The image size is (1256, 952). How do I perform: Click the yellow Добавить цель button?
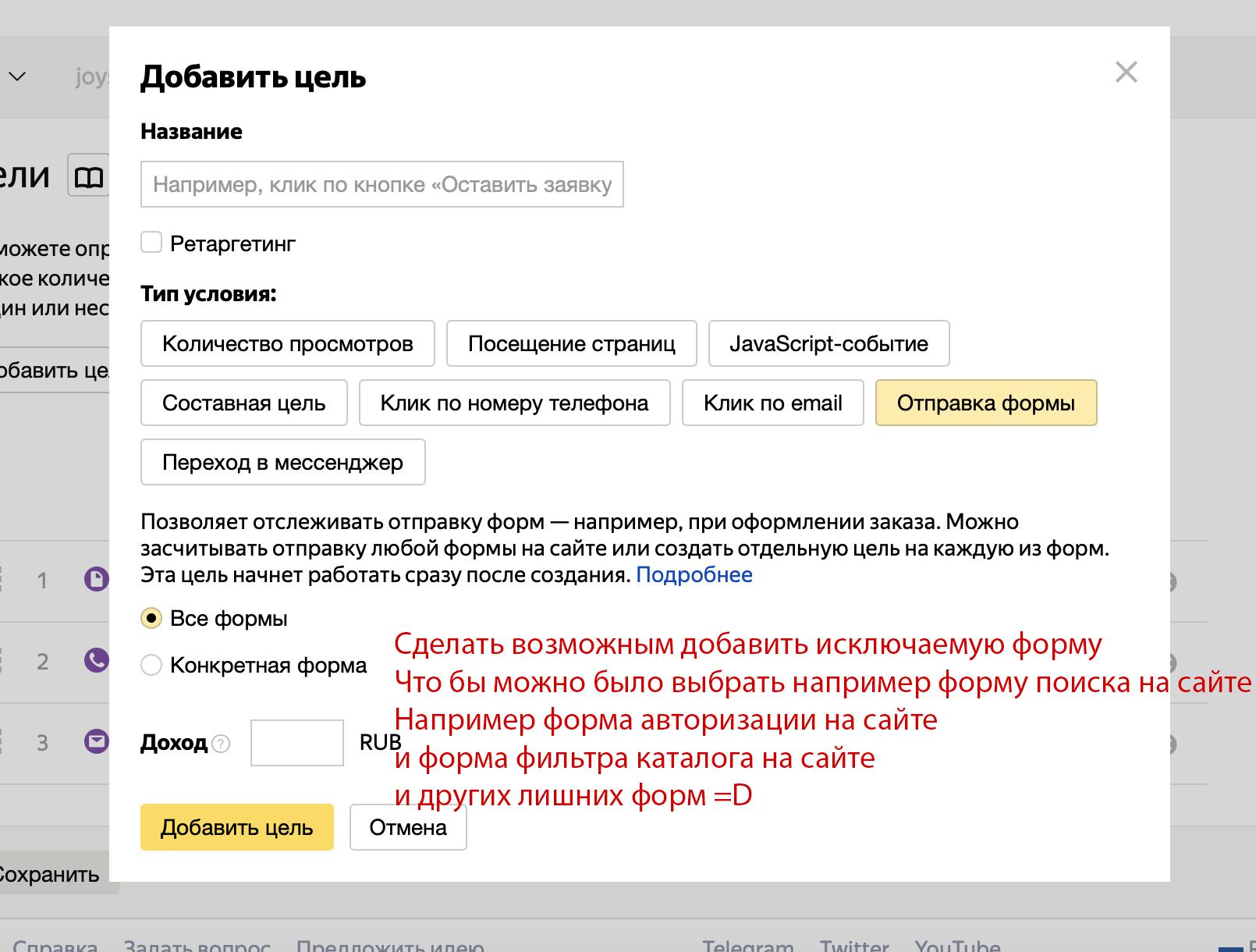[236, 827]
